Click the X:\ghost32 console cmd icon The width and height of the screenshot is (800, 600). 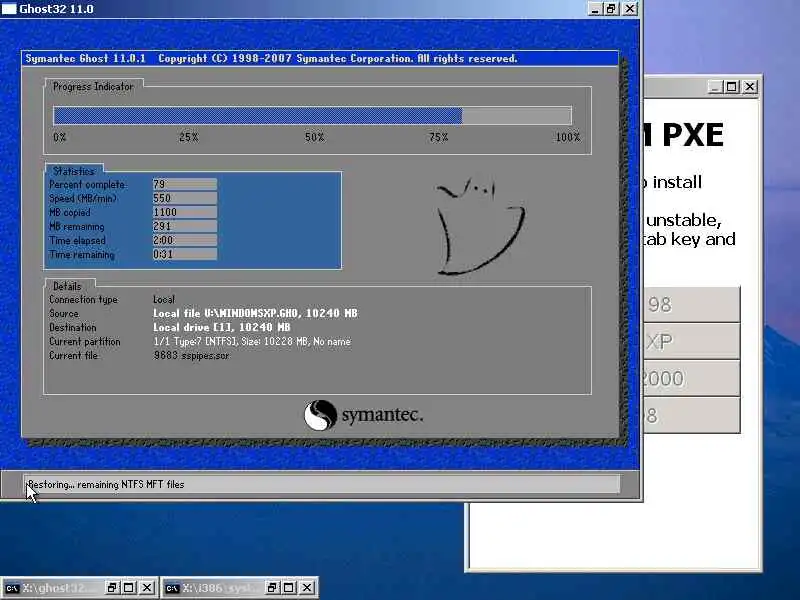12,588
